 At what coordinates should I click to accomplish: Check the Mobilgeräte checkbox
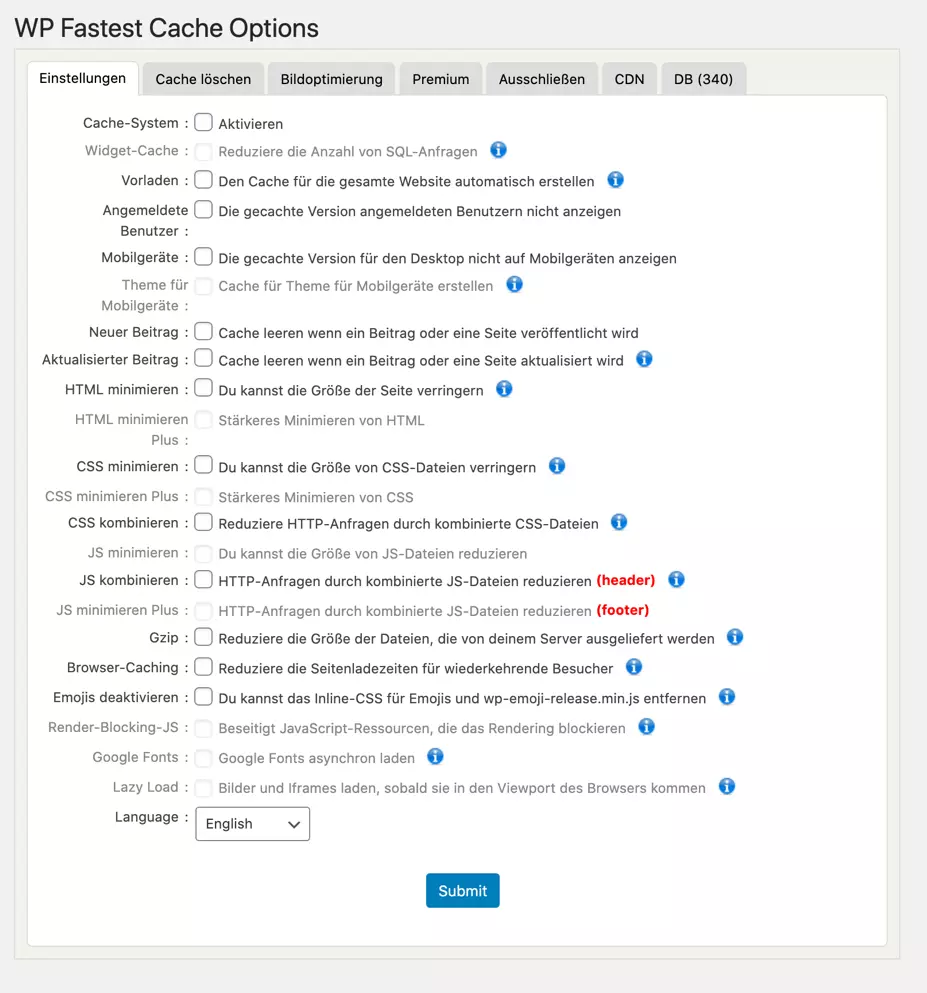click(203, 256)
